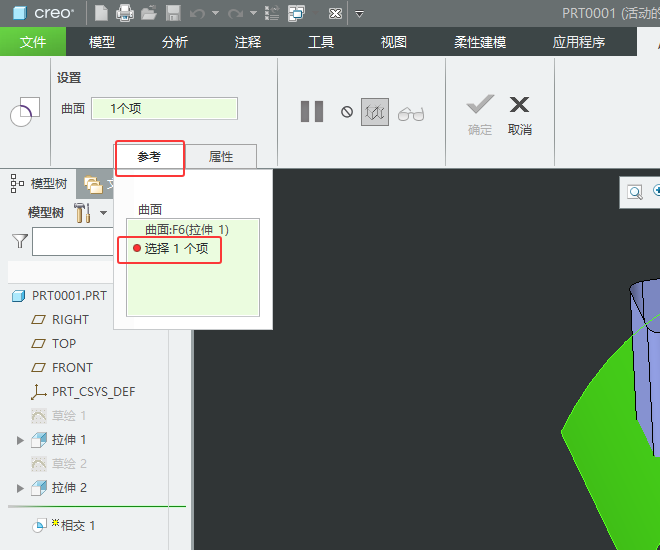Click the model tree filter funnel icon
660x550 pixels.
pyautogui.click(x=19, y=241)
